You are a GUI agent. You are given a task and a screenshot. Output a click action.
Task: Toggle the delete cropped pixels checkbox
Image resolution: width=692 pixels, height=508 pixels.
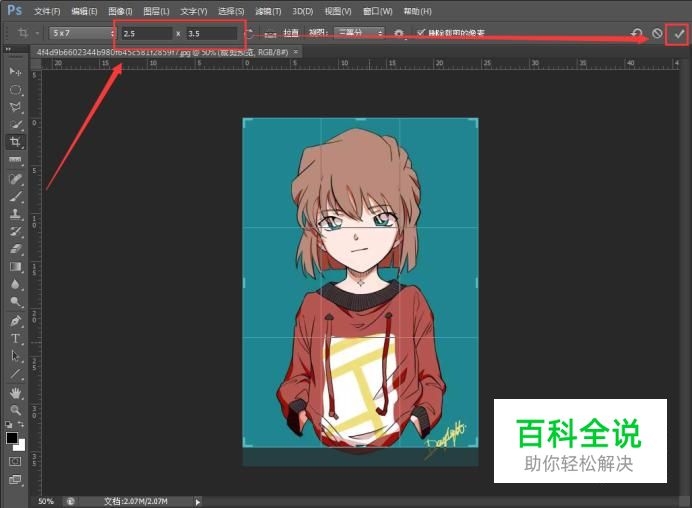(421, 33)
